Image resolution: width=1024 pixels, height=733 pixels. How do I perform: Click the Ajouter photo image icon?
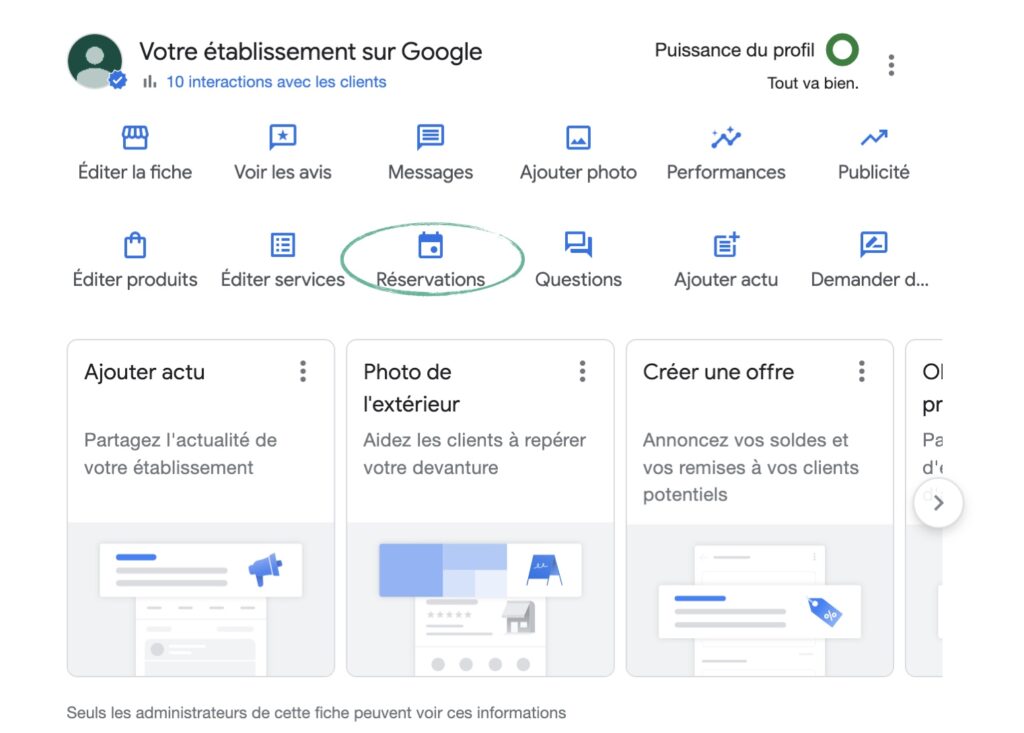[578, 137]
